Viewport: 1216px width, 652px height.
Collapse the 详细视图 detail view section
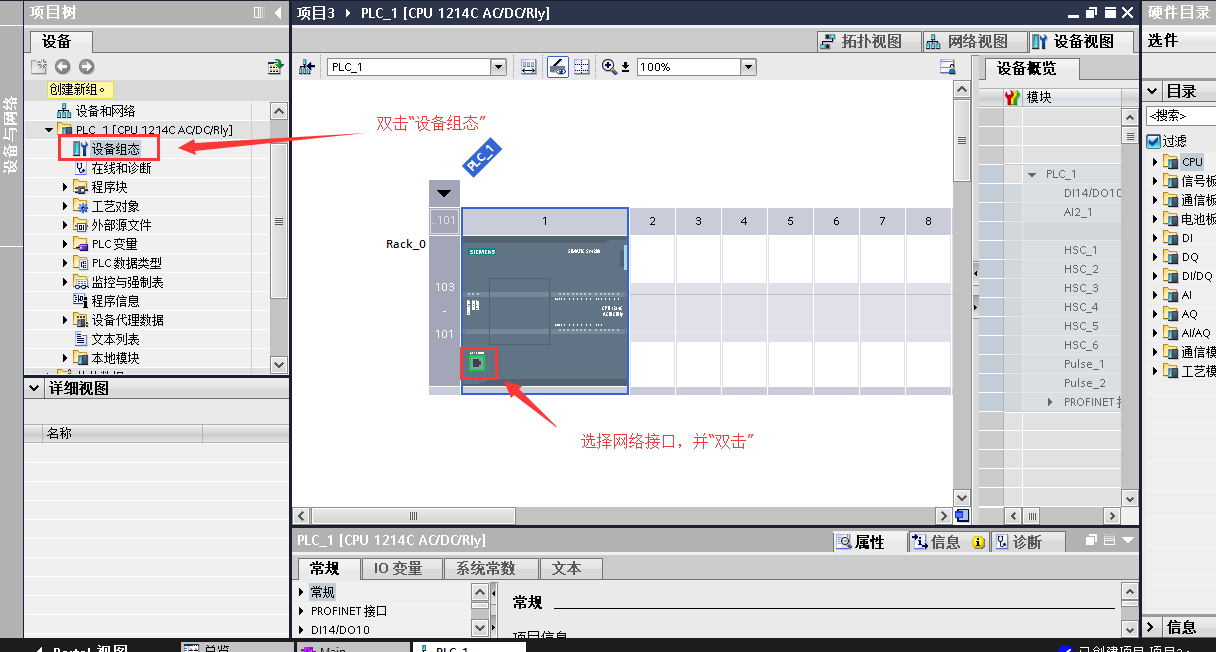tap(35, 388)
